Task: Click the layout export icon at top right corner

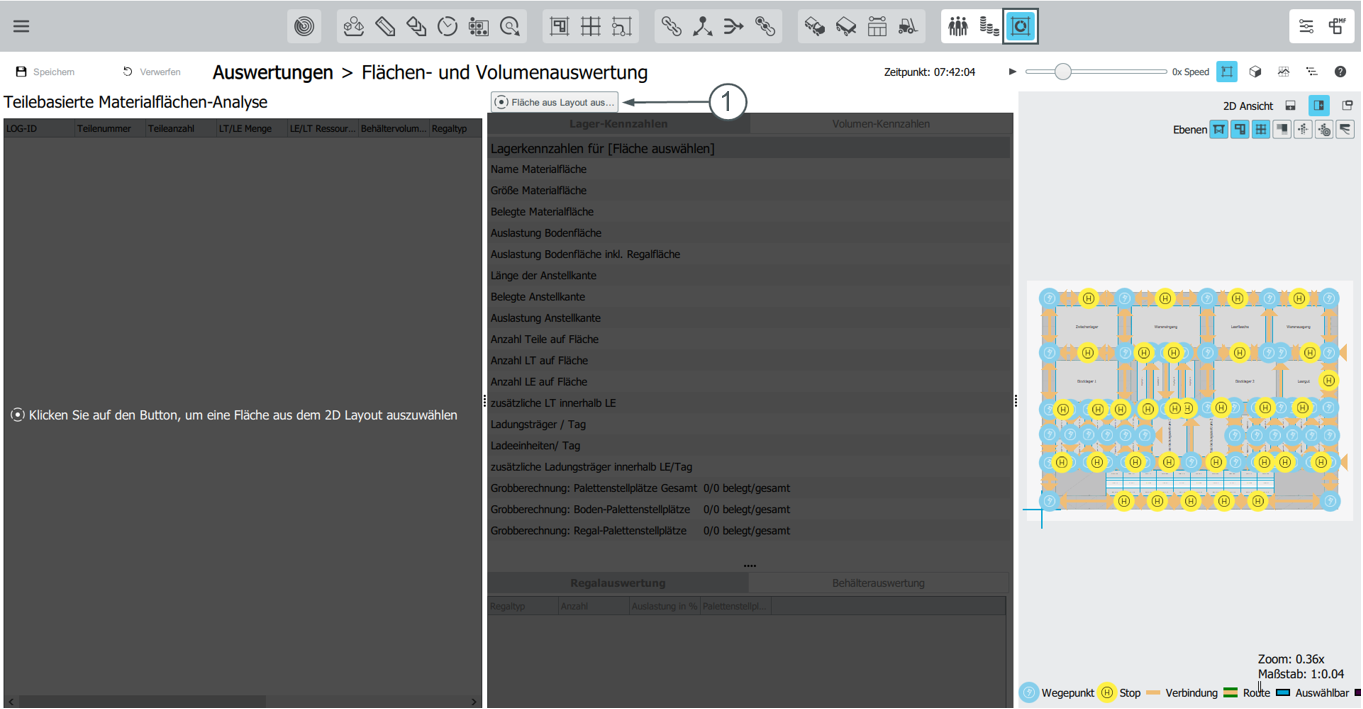Action: (1337, 27)
